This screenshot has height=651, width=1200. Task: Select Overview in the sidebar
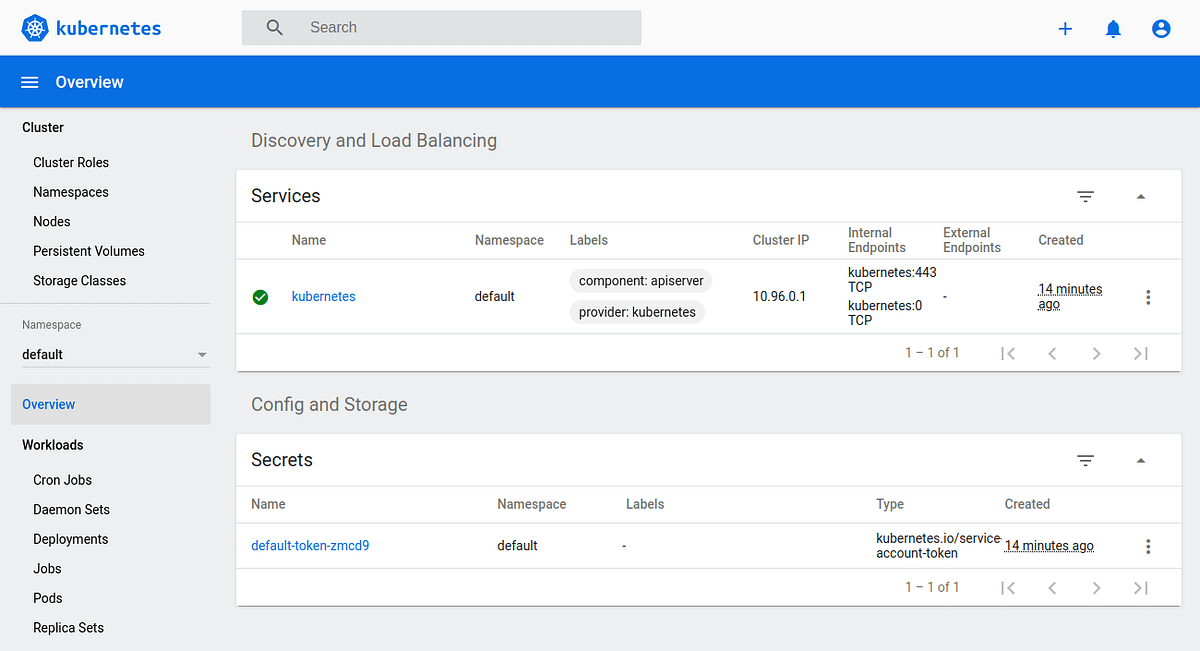click(x=48, y=404)
